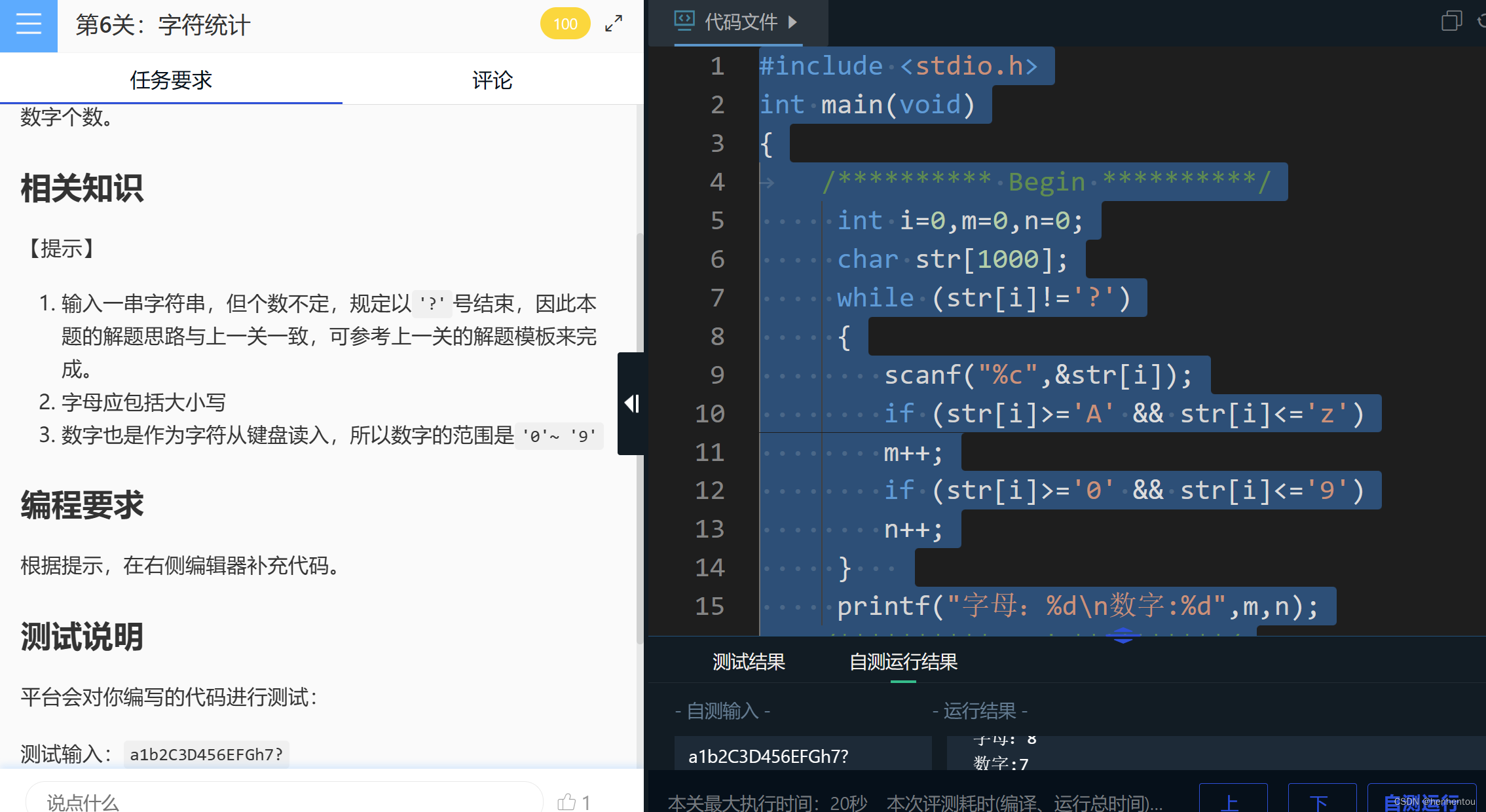The image size is (1486, 812).
Task: Go to previous level with 上 button
Action: pyautogui.click(x=1233, y=800)
